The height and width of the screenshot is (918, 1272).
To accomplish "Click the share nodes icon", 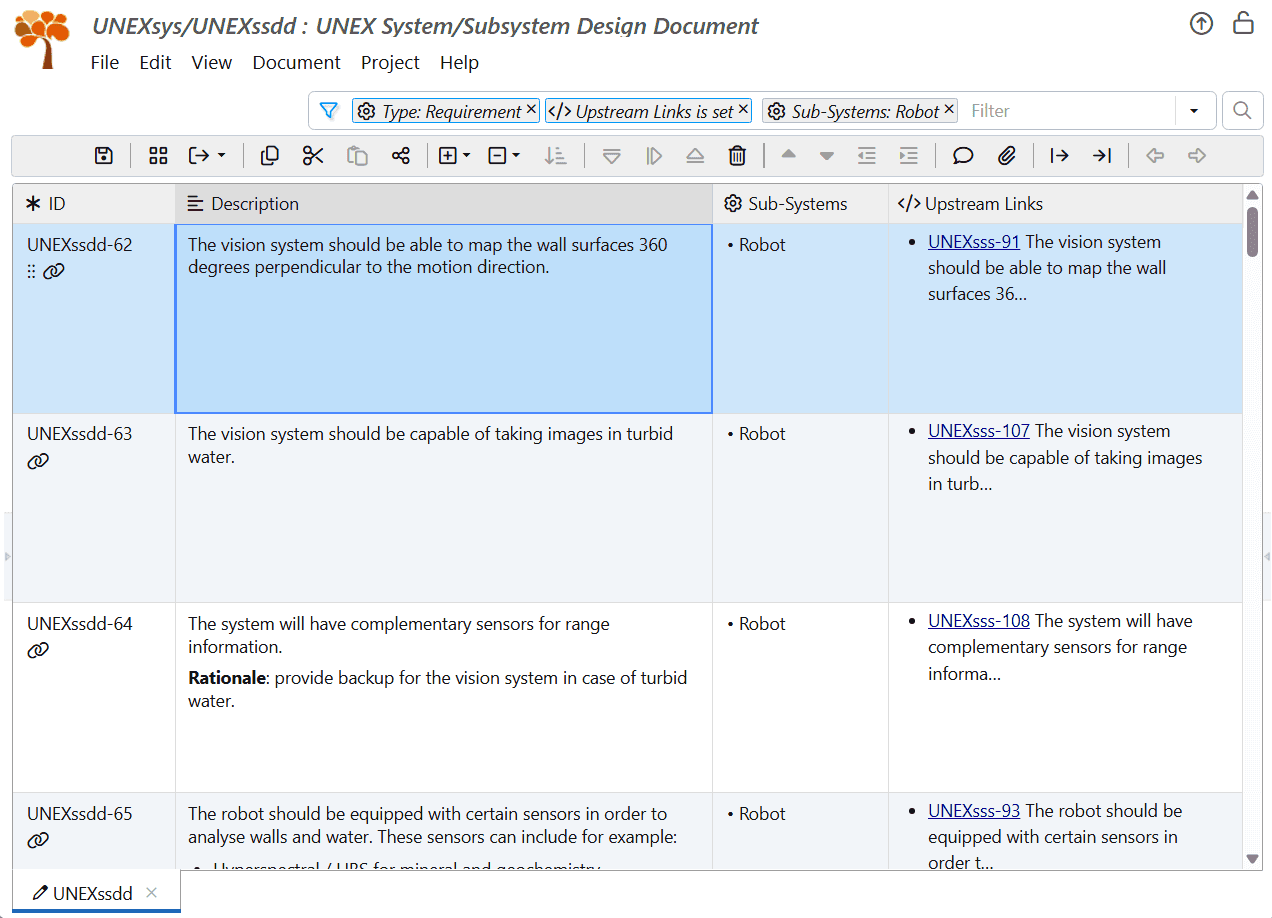I will pos(401,155).
